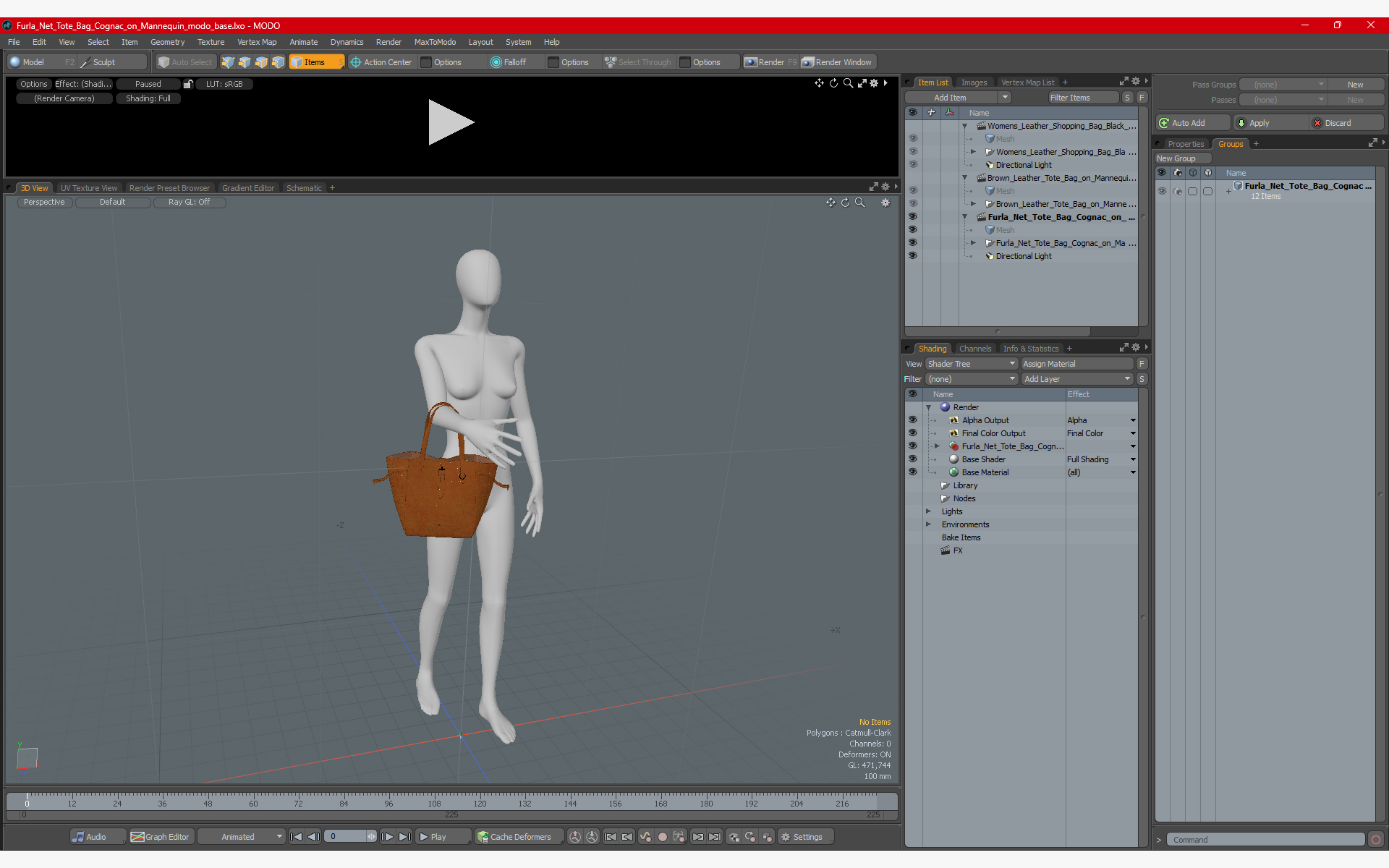Click Command input field

(1265, 840)
